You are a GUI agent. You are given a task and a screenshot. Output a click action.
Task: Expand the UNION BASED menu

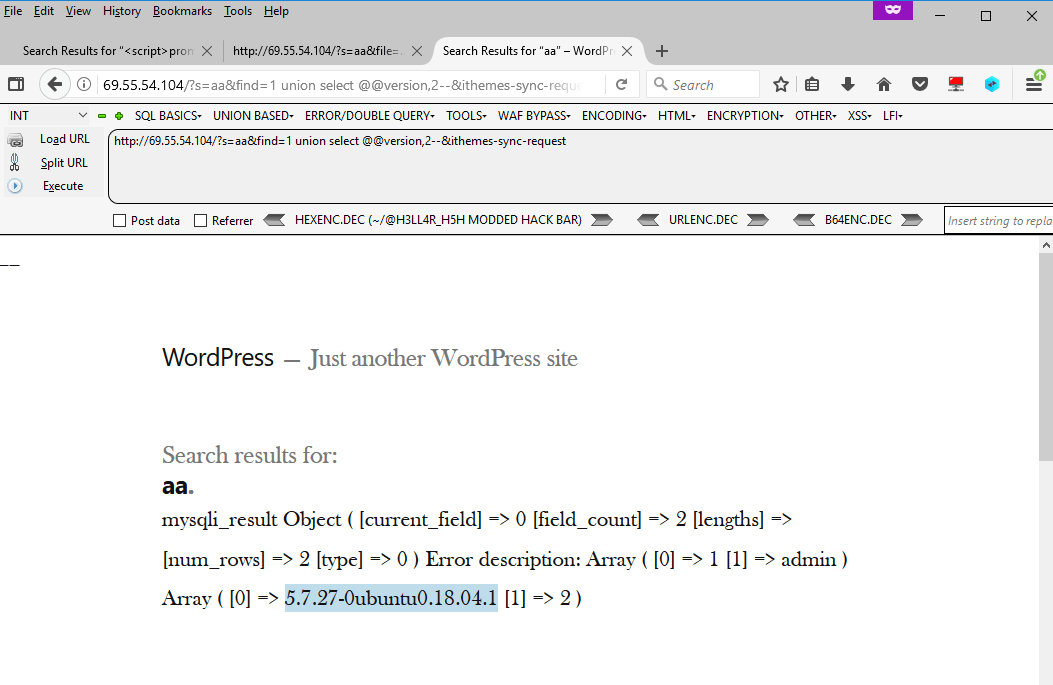(253, 116)
